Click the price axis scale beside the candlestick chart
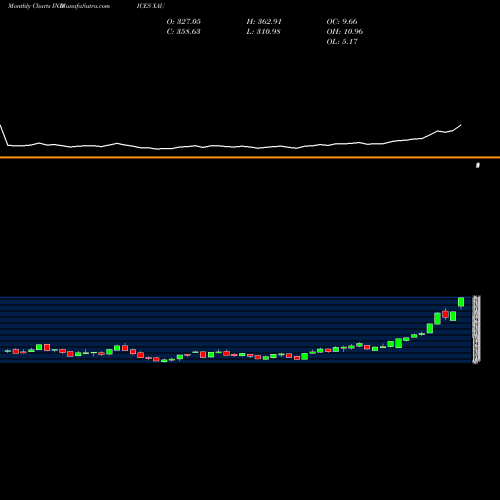Viewport: 500px width, 500px height. (477, 329)
